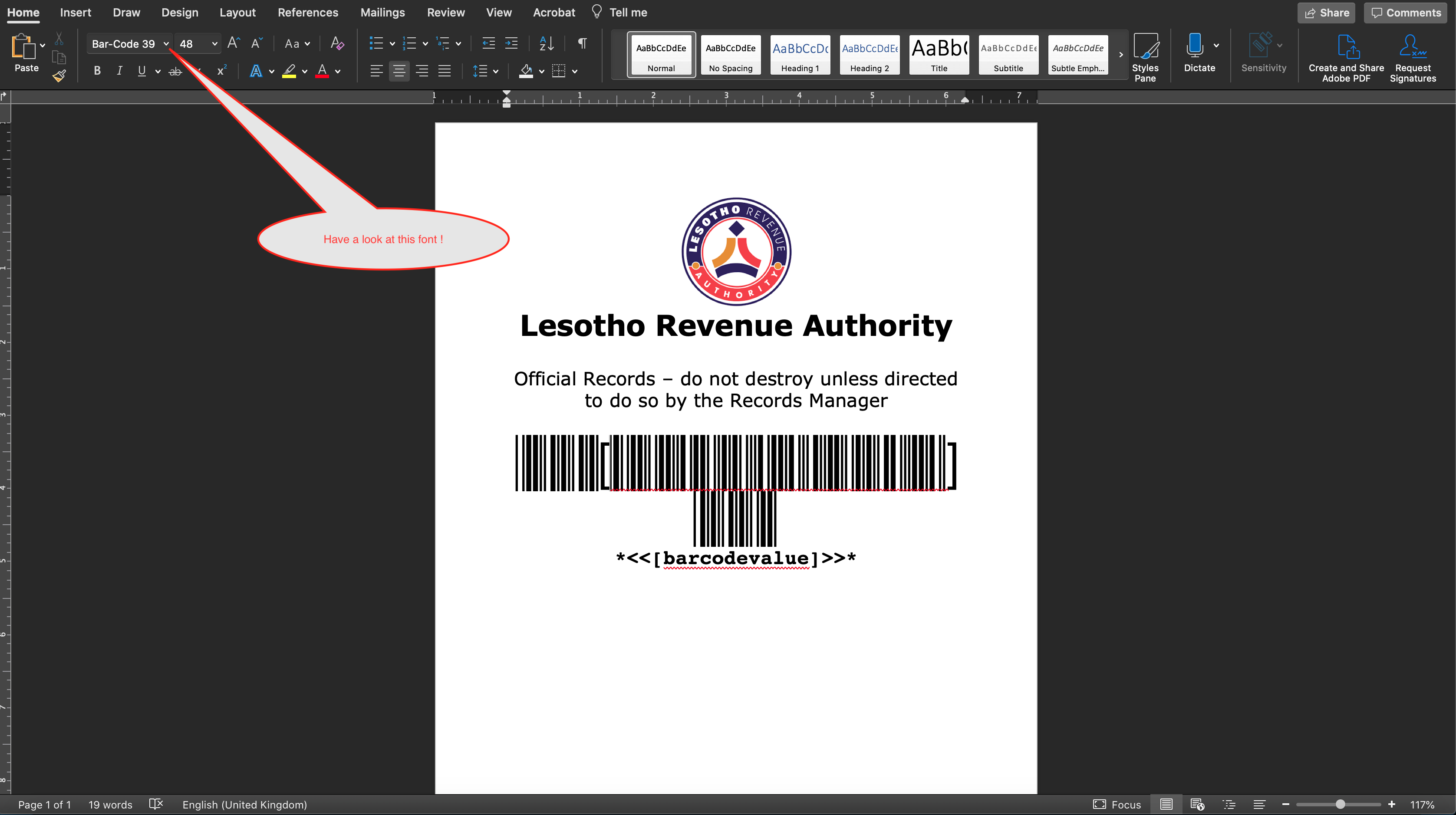Start Dictate with the microphone icon
Screen dimensions: 1456x815
(x=1194, y=45)
